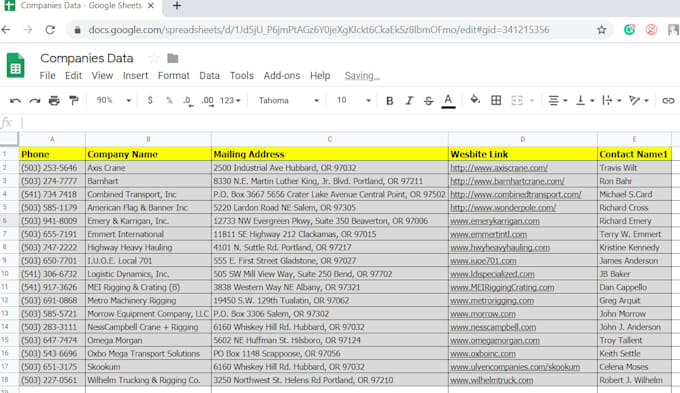This screenshot has width=680, height=393.
Task: Decrease decimal places
Action: click(188, 101)
